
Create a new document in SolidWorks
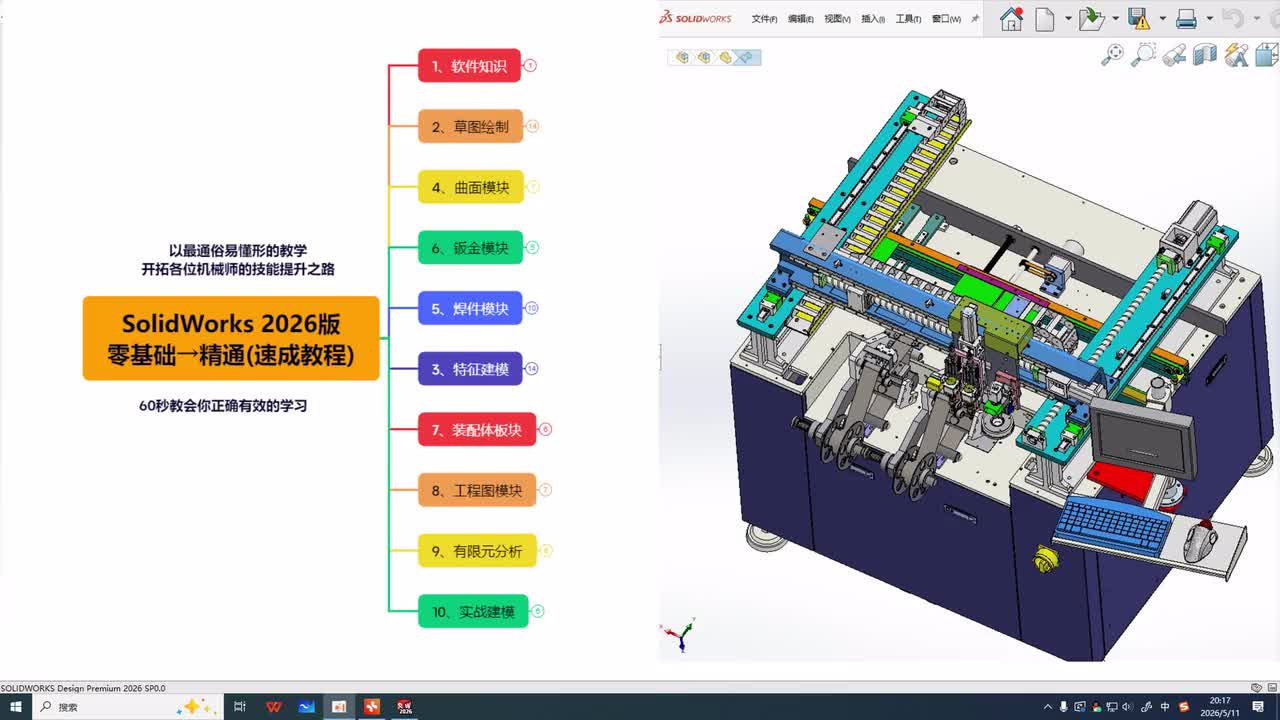tap(1045, 19)
